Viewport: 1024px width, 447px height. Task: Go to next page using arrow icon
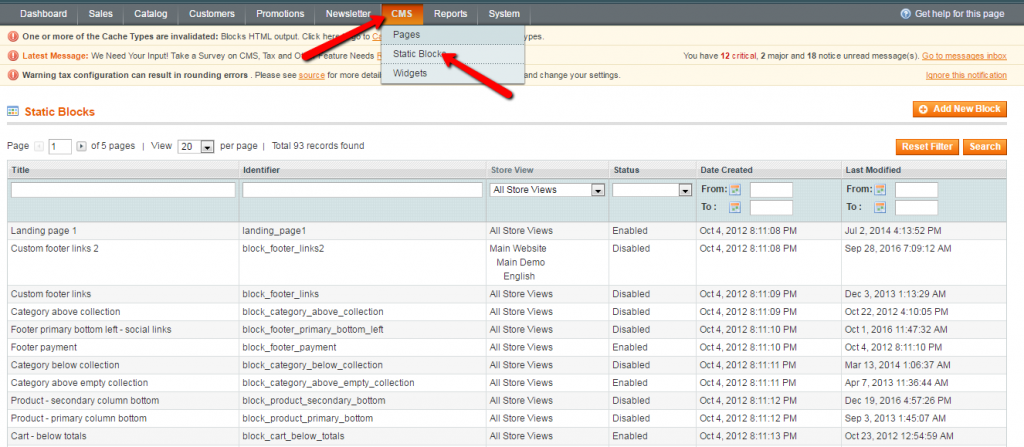pos(81,146)
